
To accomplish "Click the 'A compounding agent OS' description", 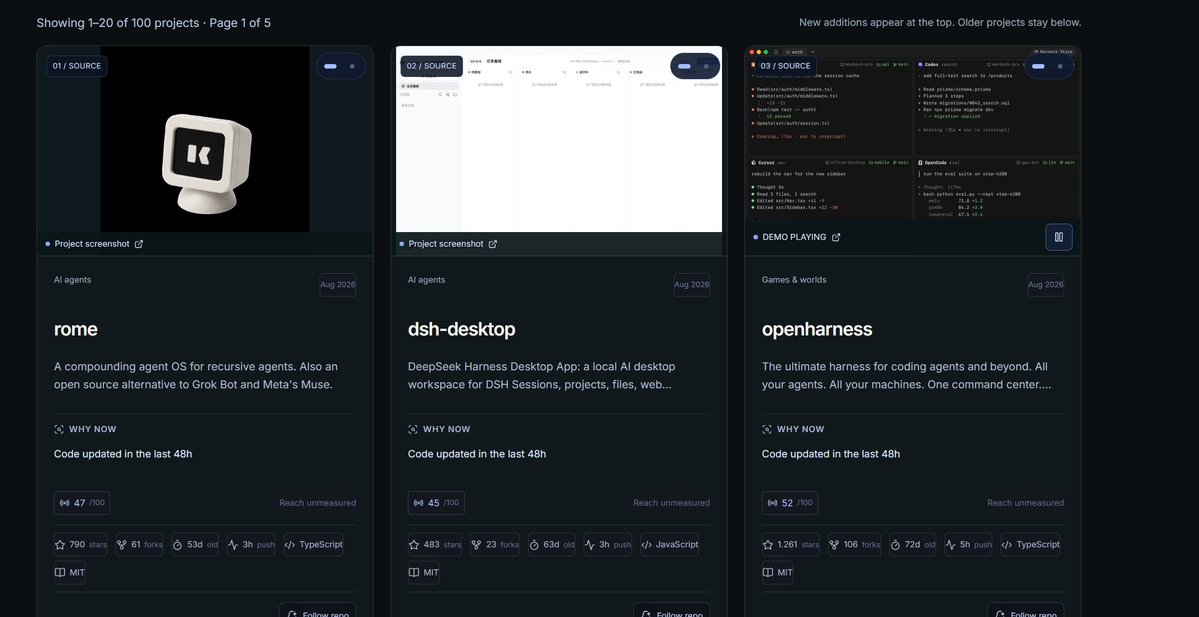I will coord(196,375).
